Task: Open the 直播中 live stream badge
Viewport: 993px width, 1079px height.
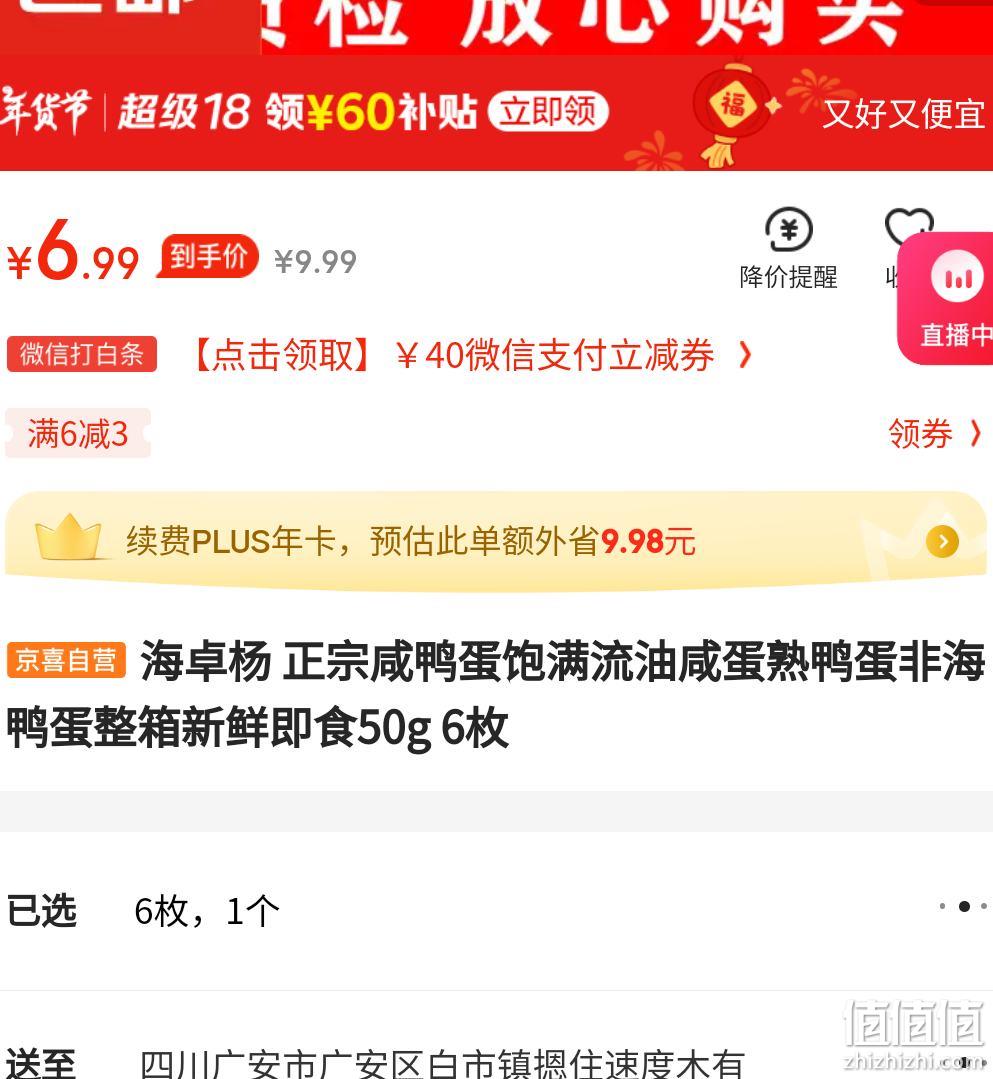Action: (946, 299)
